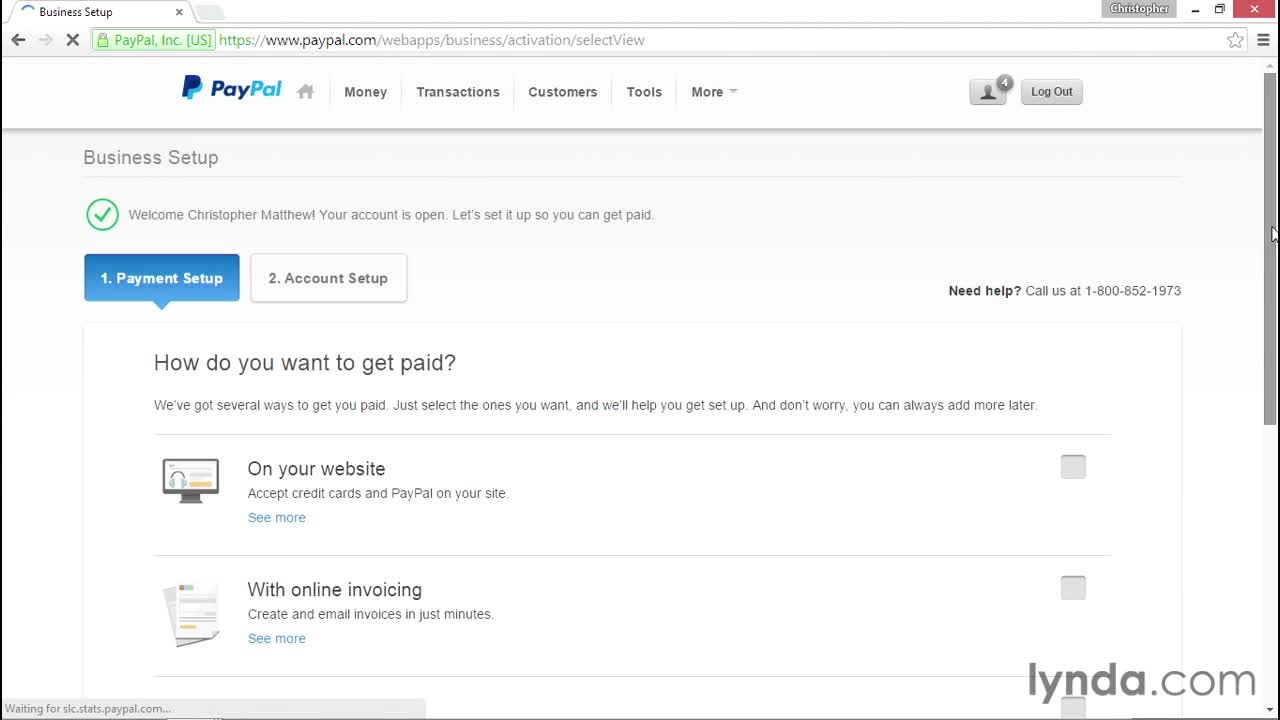
Task: Open the profile notifications icon
Action: 988,92
